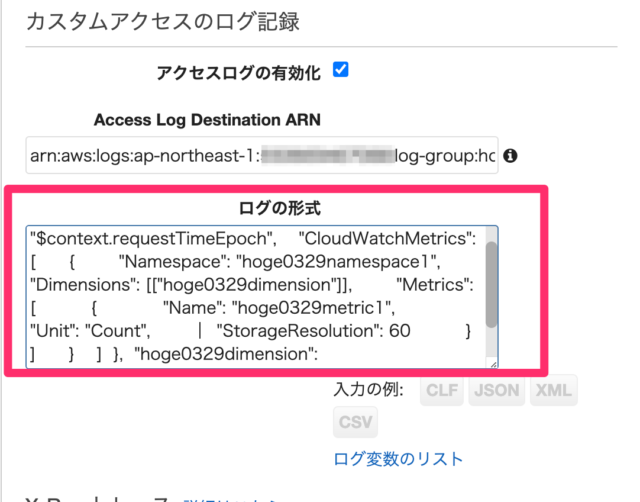Click the アクセスログの有効化 label

pyautogui.click(x=239, y=73)
